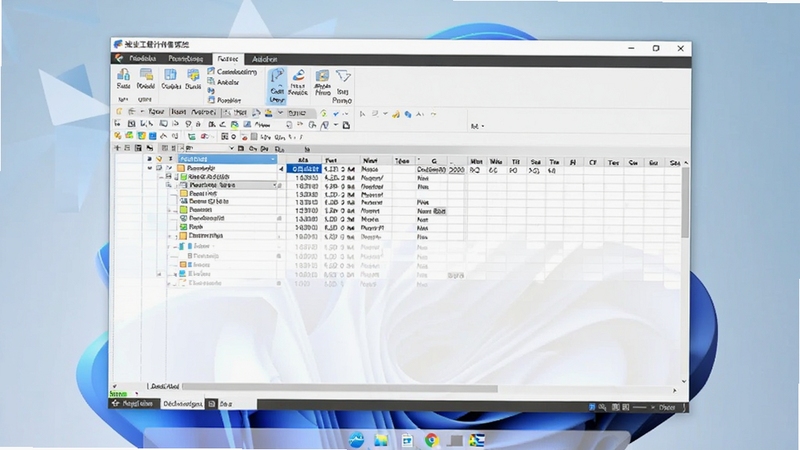Select the active white bottom tab
The height and width of the screenshot is (450, 800).
click(182, 404)
